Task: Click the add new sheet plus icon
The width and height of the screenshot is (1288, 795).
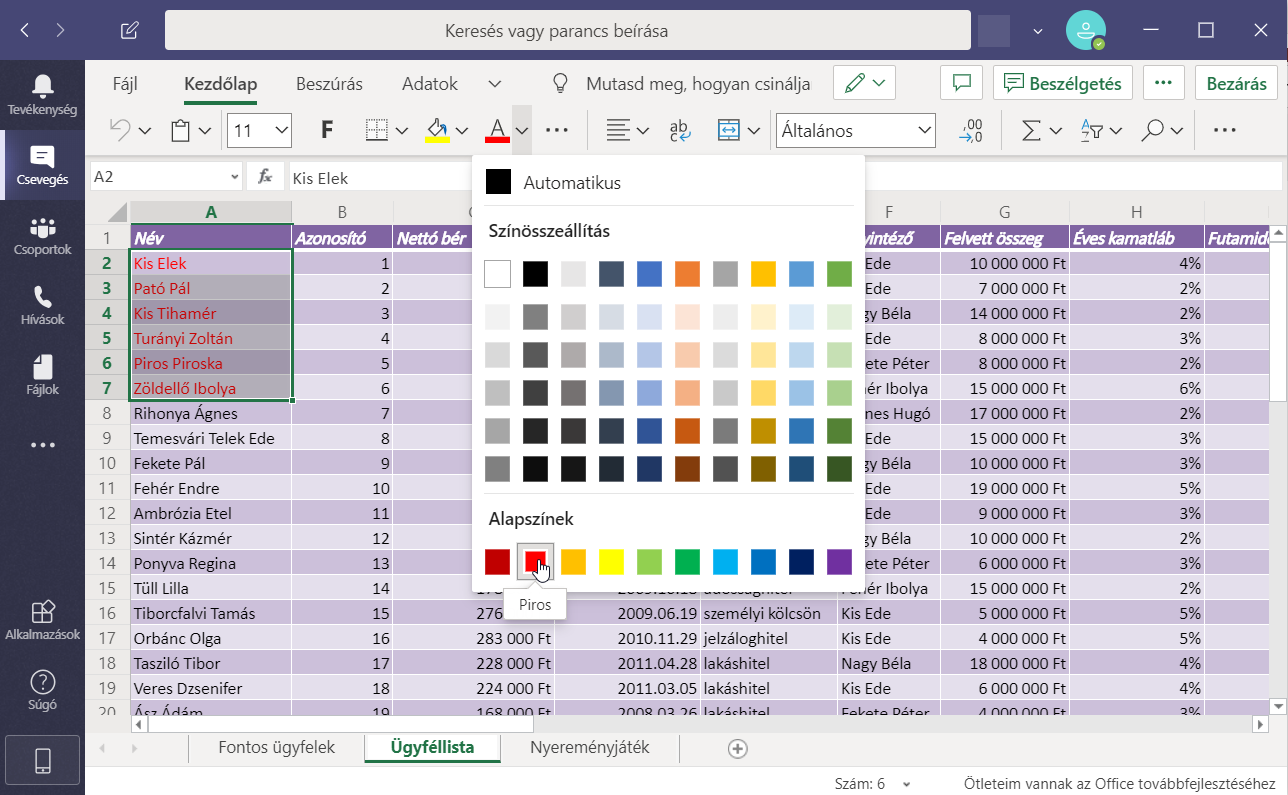Action: (738, 748)
